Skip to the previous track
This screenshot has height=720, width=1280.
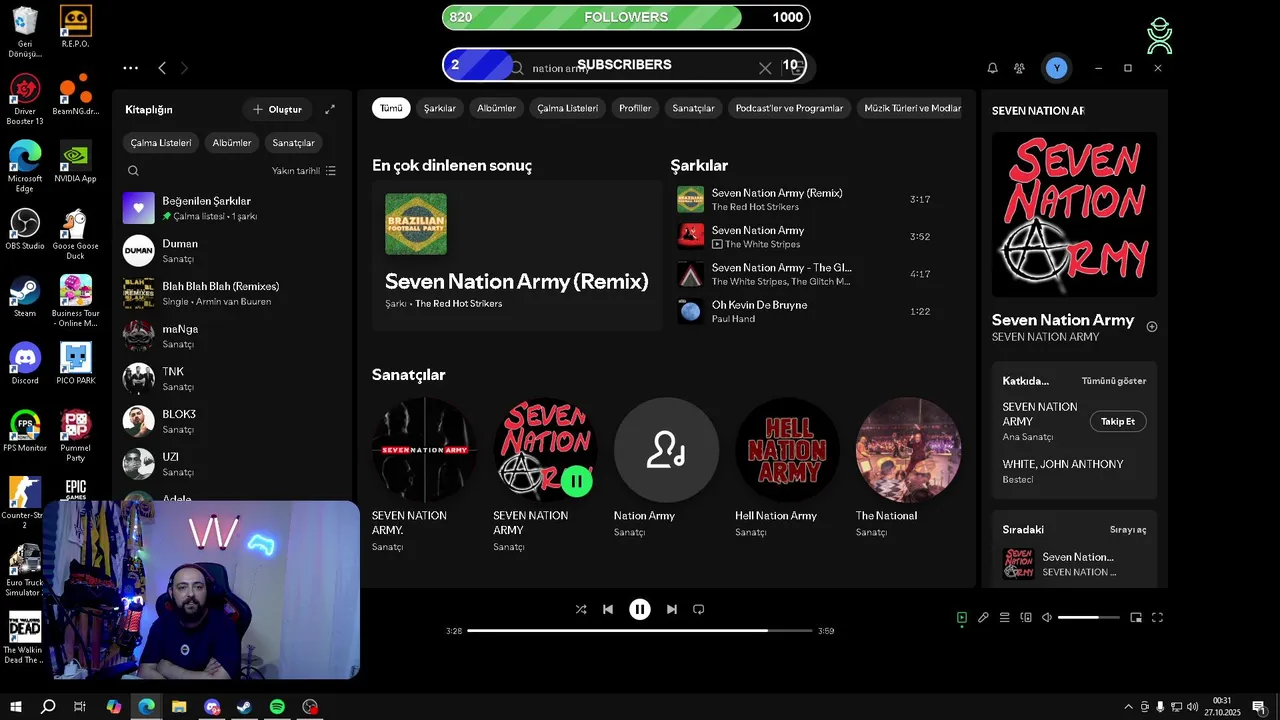pyautogui.click(x=608, y=609)
